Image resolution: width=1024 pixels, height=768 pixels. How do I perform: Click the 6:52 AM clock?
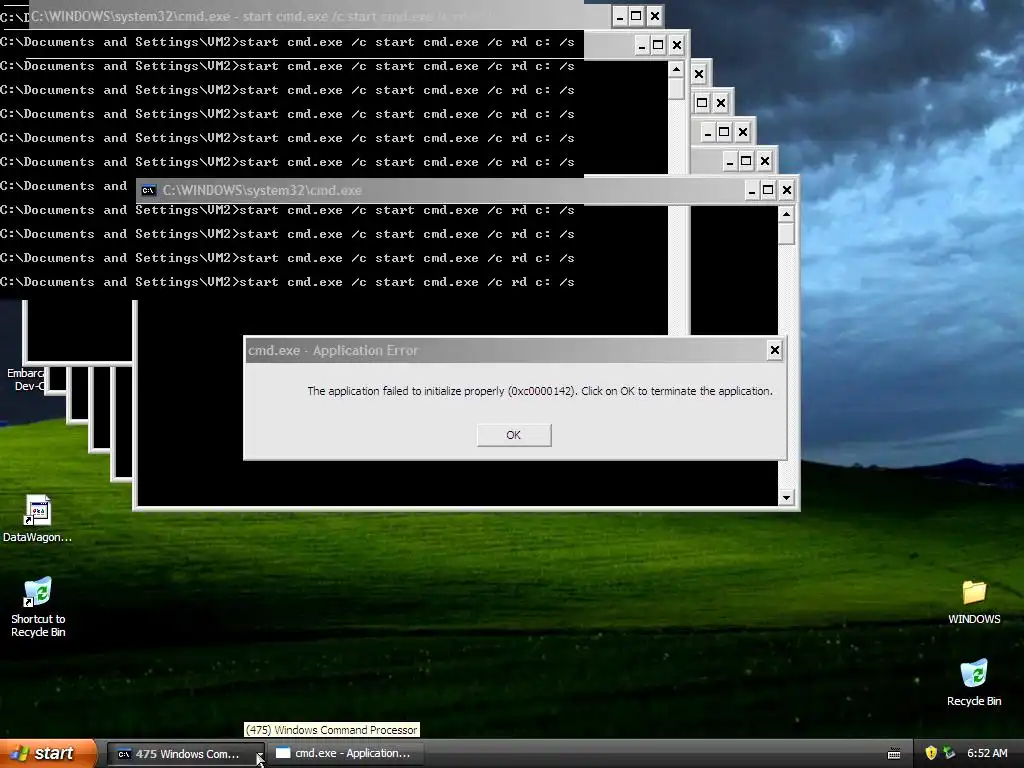coord(987,753)
